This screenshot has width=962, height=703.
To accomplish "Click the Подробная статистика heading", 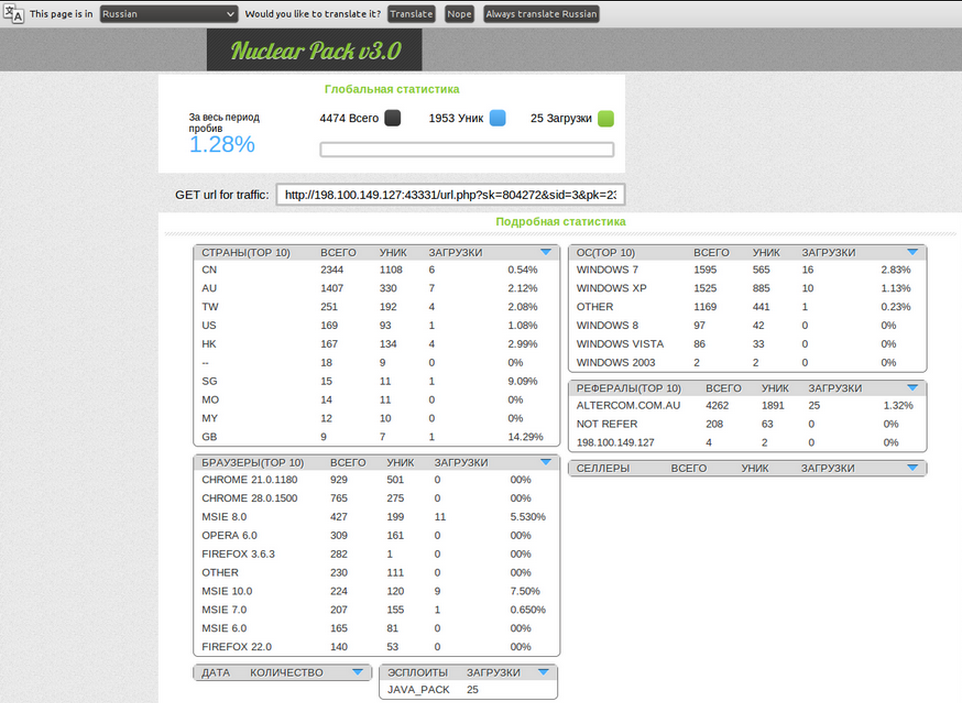I will coord(560,222).
